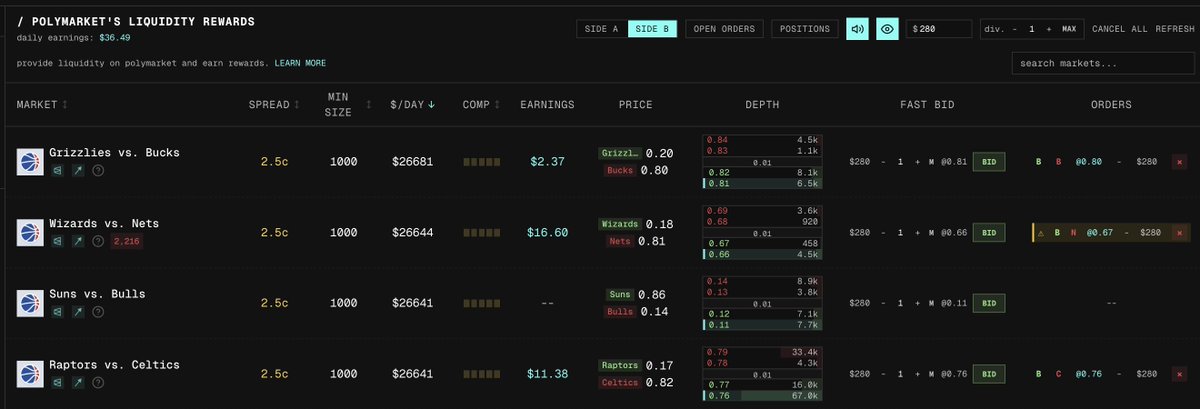Click the help icon under Wizards vs. Nets

(98, 241)
